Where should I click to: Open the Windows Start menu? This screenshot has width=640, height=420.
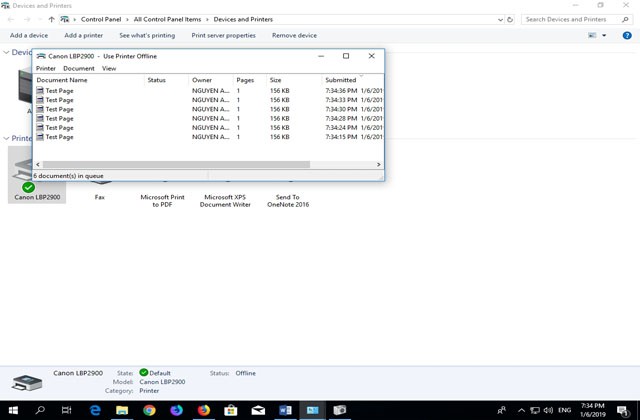point(13,410)
